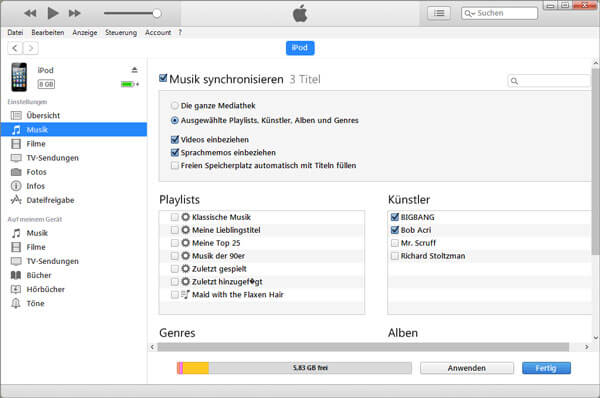The height and width of the screenshot is (398, 600).
Task: Start playback with the play button
Action: 52,13
